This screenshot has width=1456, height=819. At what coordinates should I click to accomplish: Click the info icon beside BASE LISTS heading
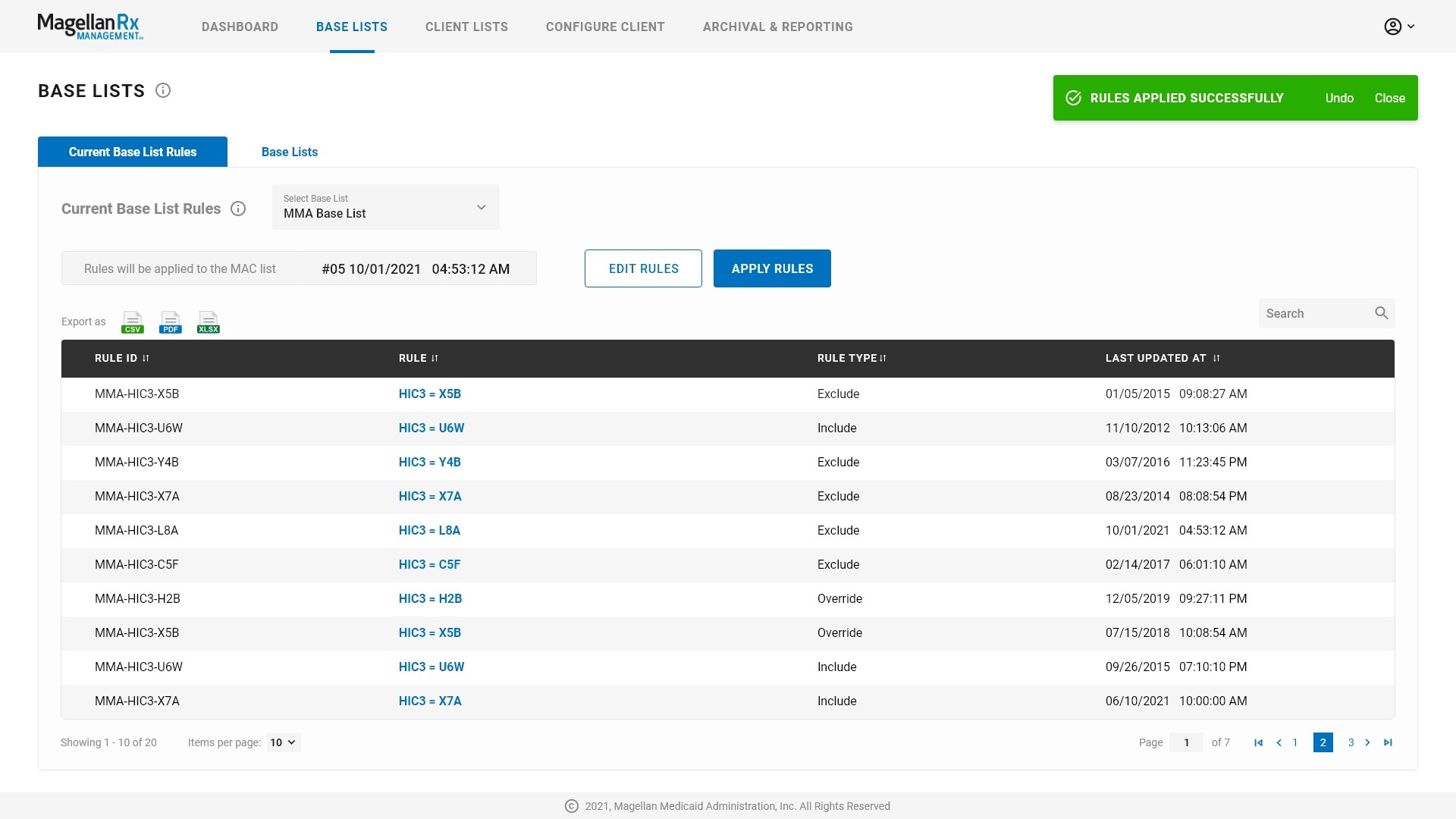click(163, 91)
